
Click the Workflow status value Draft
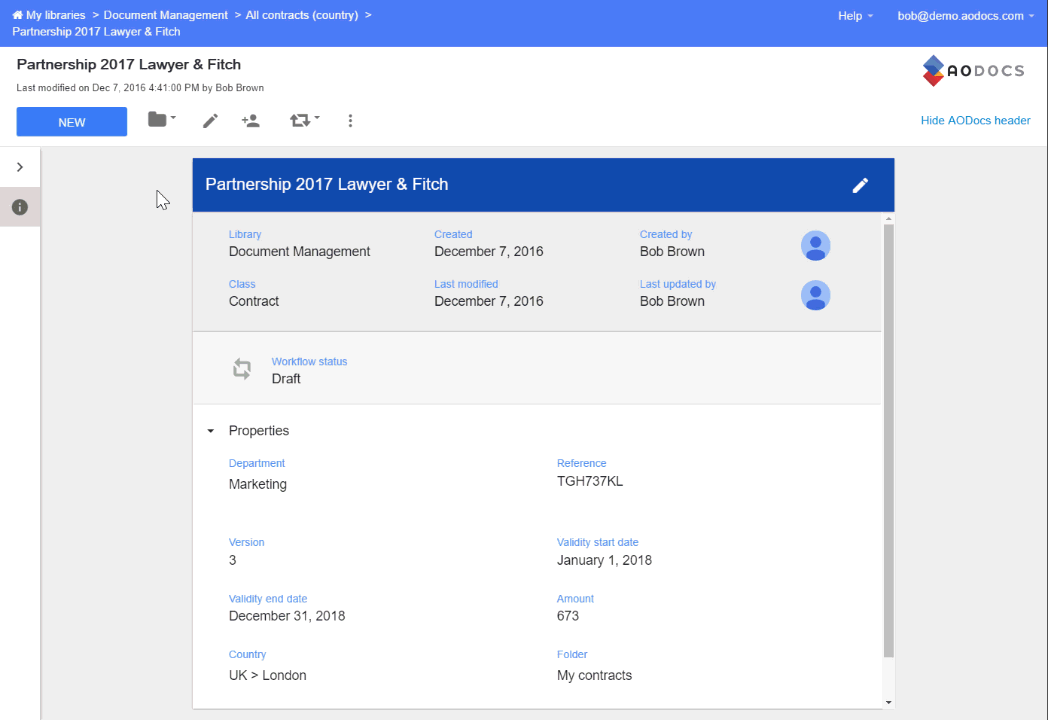tap(286, 378)
